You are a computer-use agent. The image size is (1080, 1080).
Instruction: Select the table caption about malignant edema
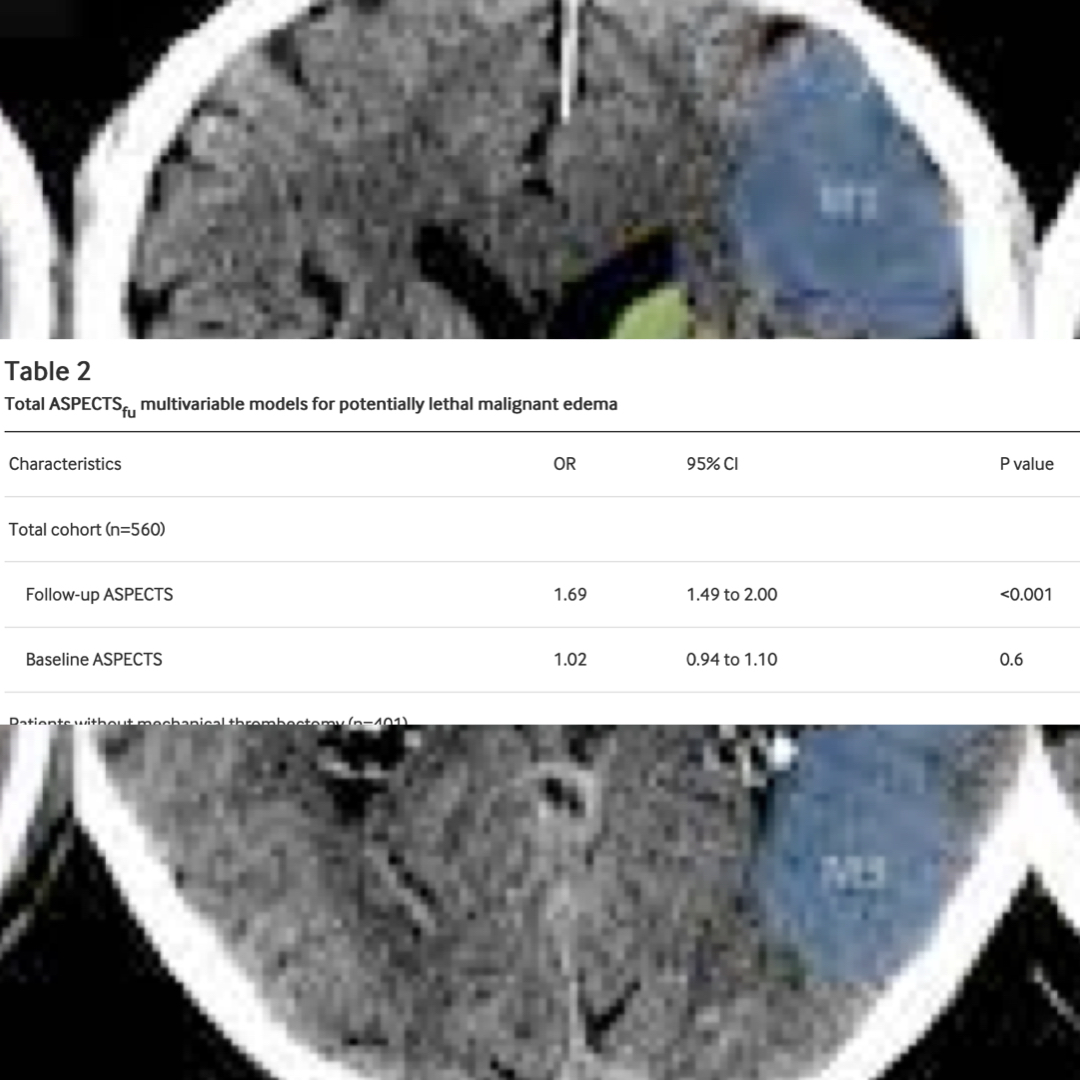coord(311,405)
